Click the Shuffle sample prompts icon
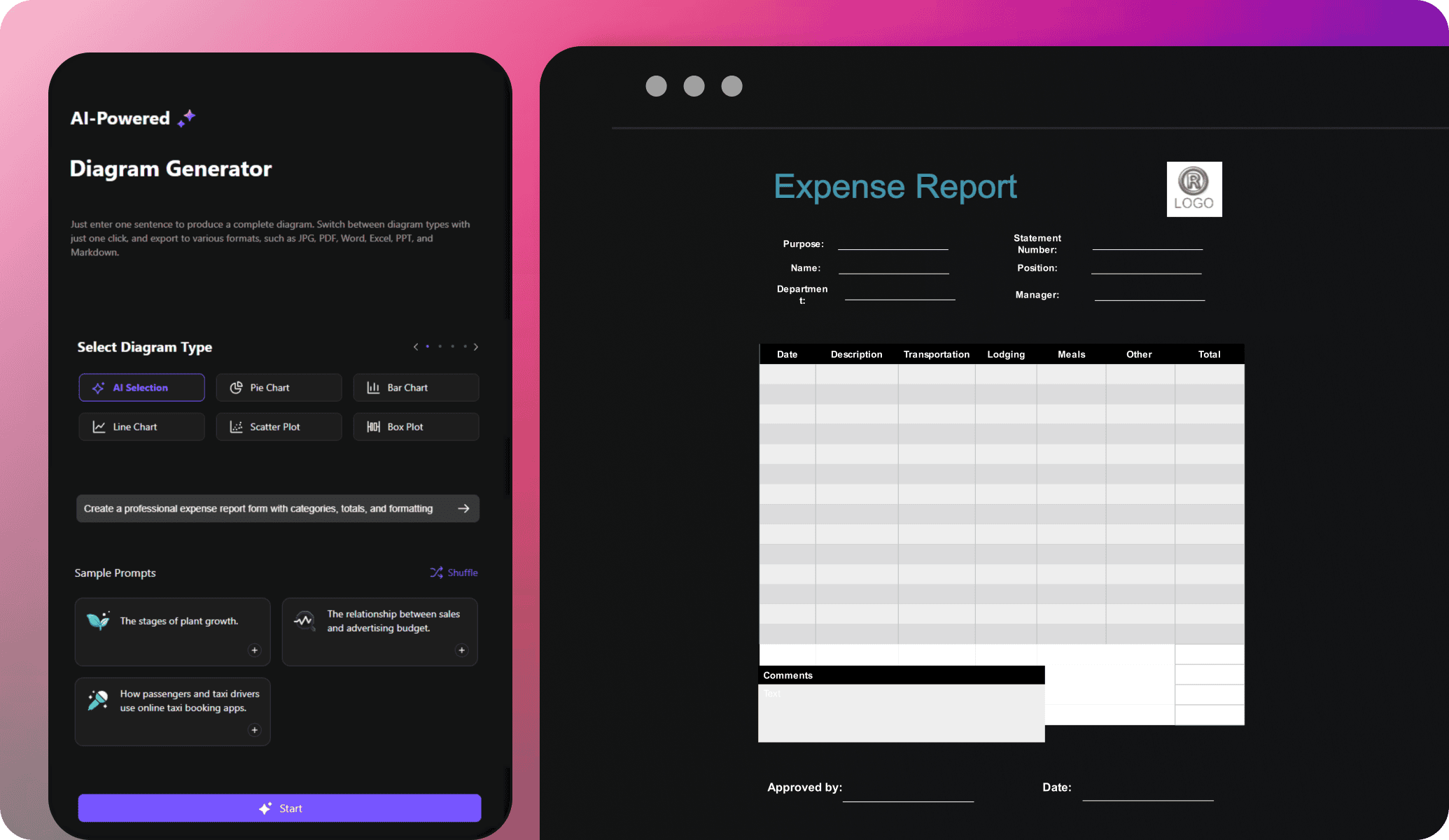Viewport: 1449px width, 840px height. coord(436,571)
